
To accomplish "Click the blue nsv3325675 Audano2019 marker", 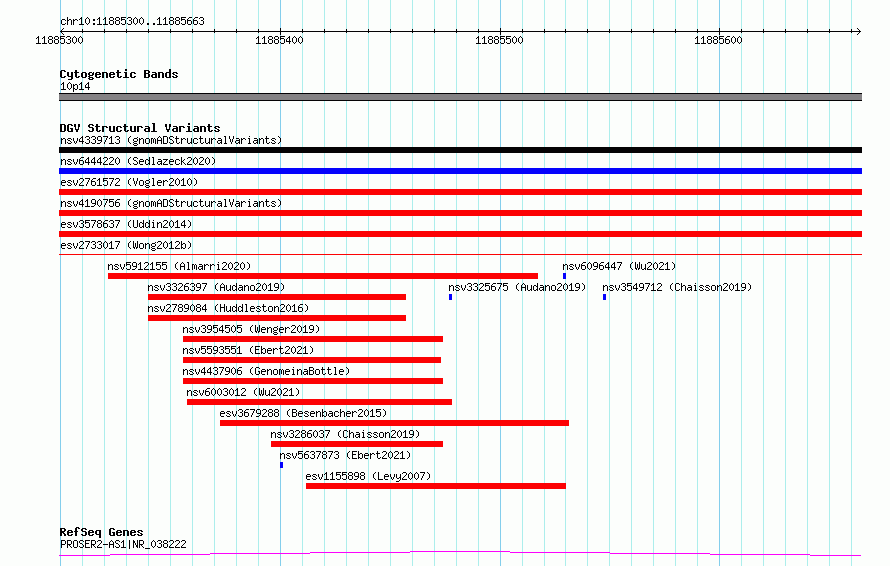I will (x=451, y=297).
